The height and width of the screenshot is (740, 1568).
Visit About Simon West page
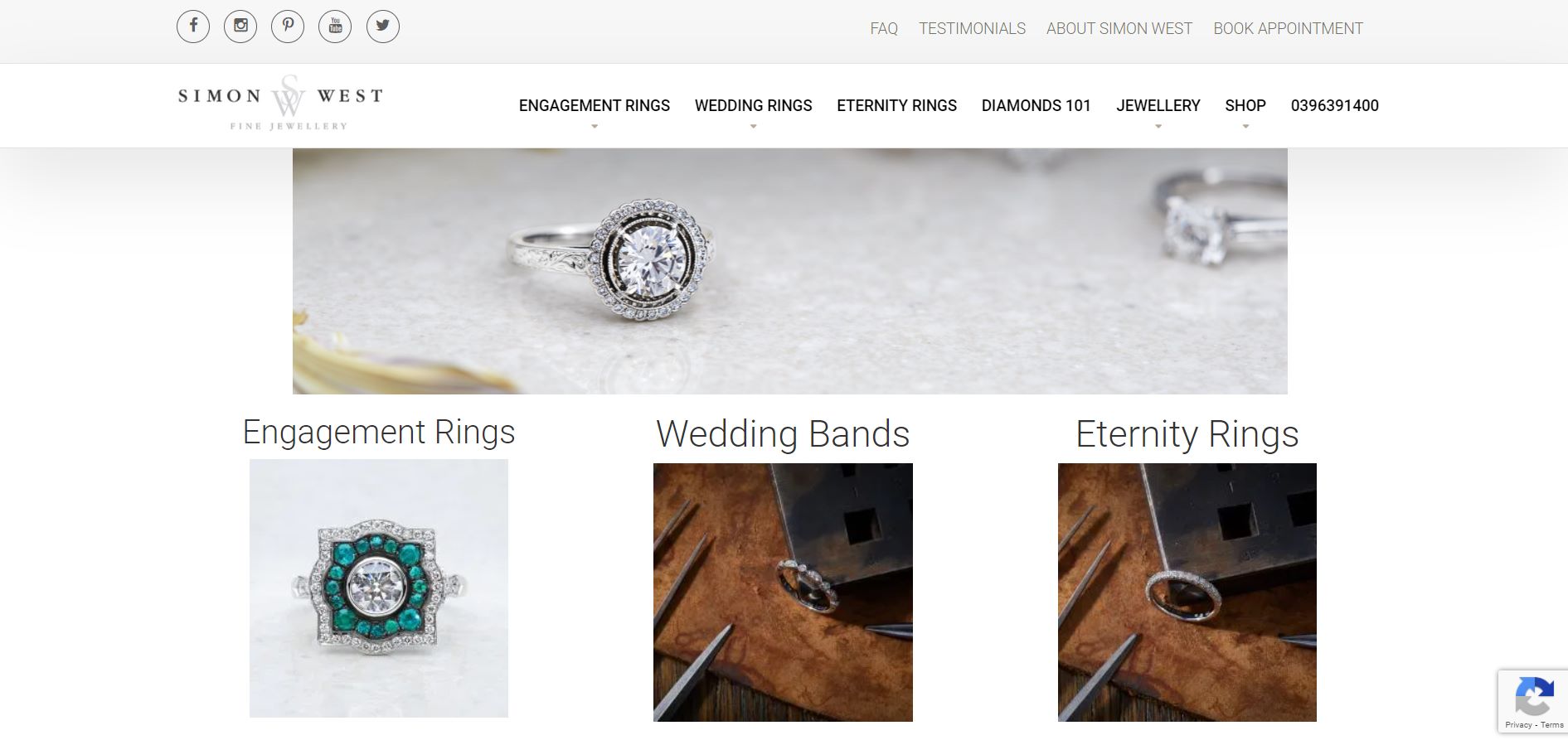click(x=1119, y=28)
